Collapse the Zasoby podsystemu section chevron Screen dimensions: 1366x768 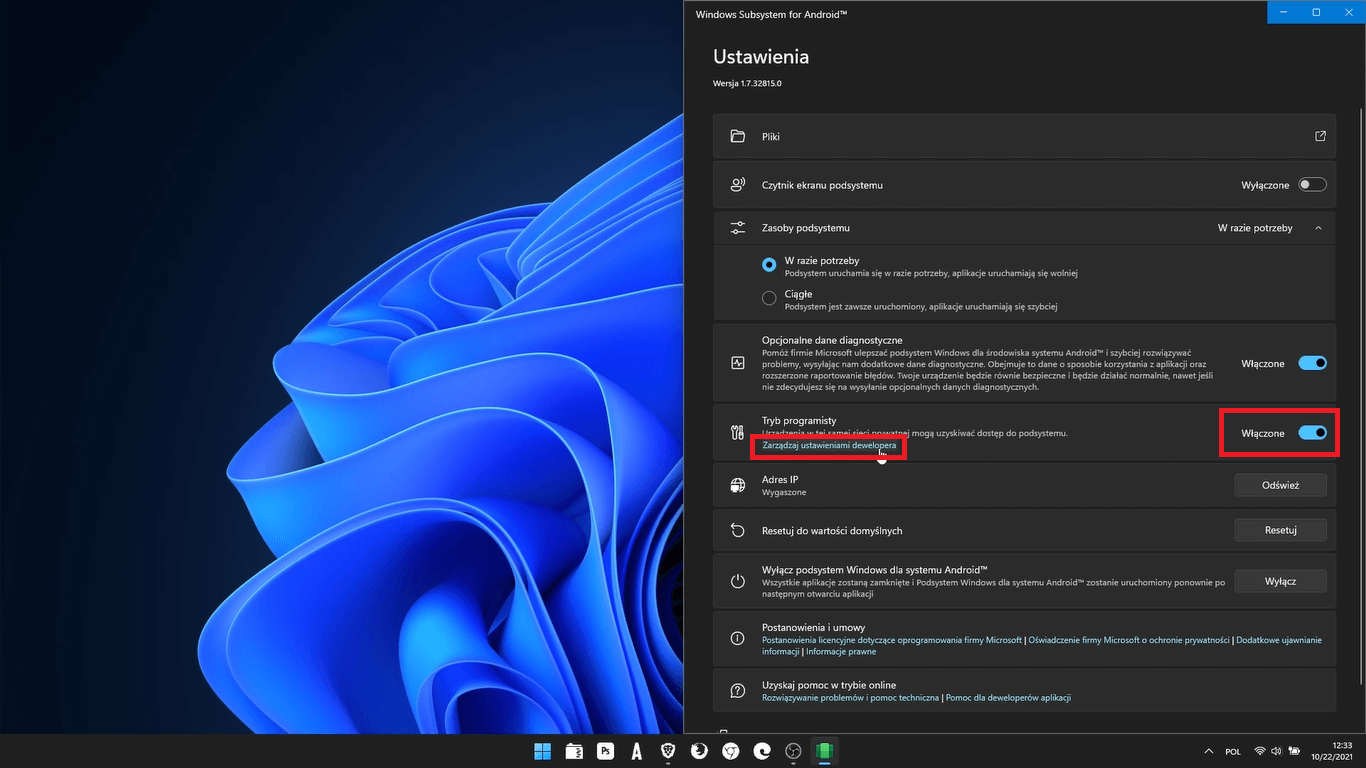pyautogui.click(x=1318, y=228)
